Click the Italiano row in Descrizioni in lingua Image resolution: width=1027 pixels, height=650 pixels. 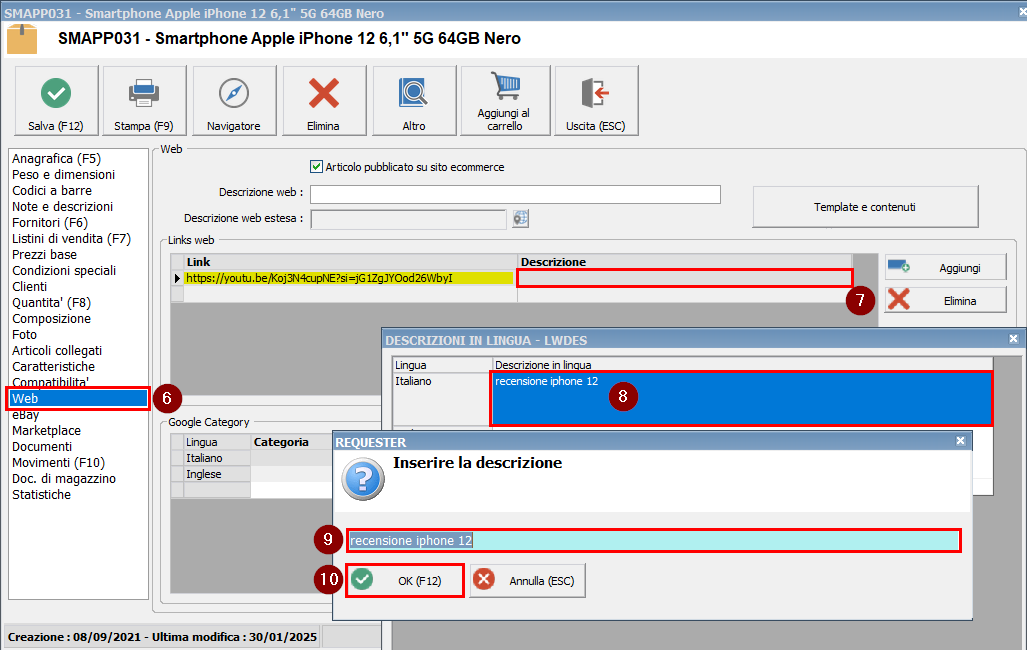(442, 398)
